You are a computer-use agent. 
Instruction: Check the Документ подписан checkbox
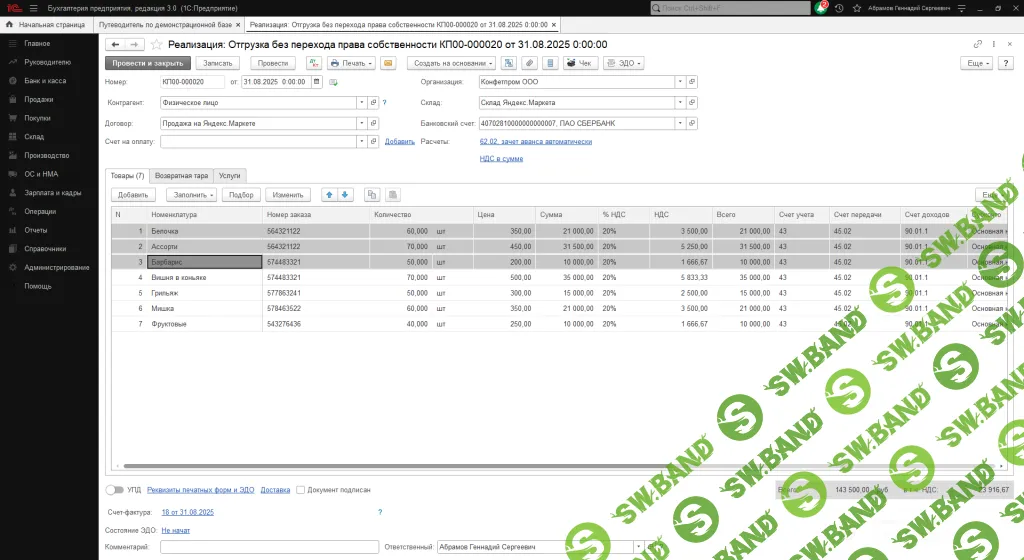(x=300, y=490)
